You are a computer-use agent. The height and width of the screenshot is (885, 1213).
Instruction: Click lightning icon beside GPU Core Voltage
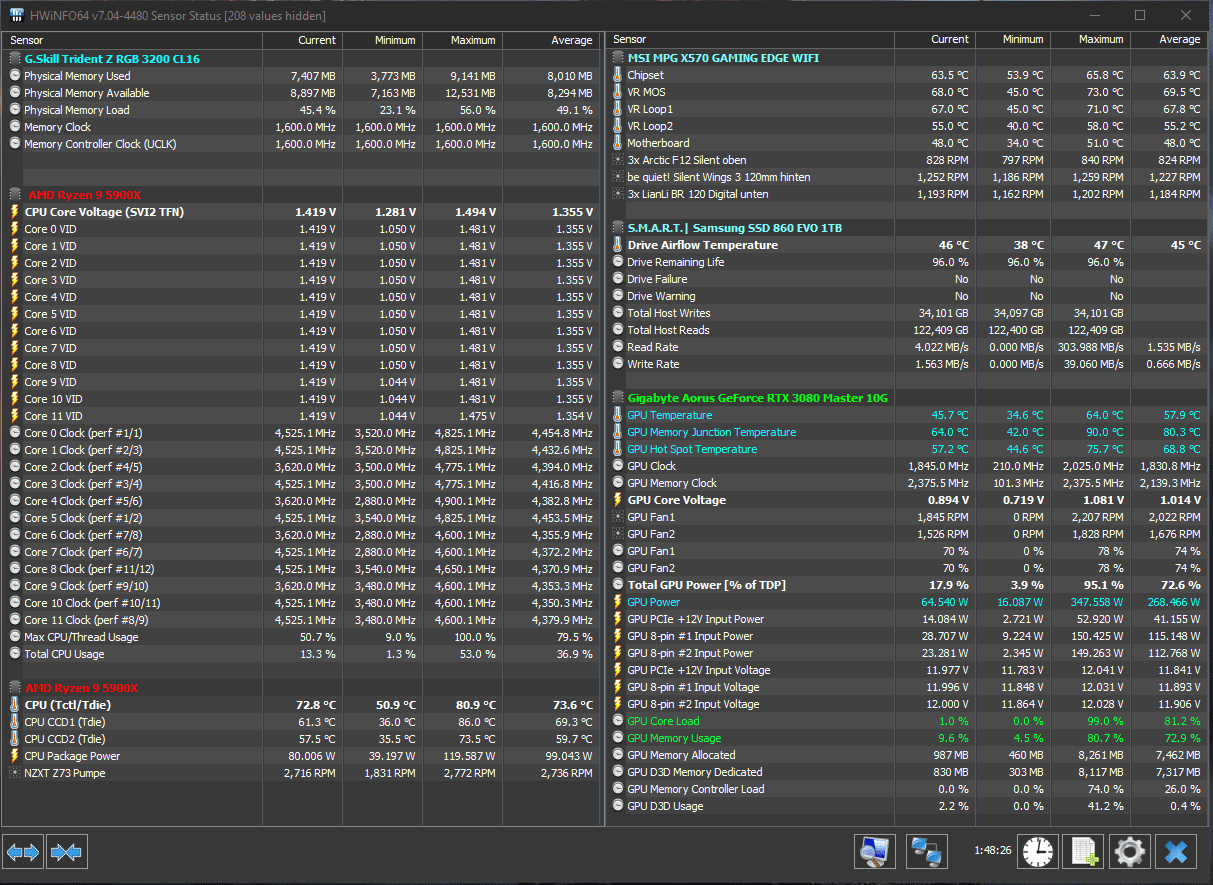click(x=617, y=500)
